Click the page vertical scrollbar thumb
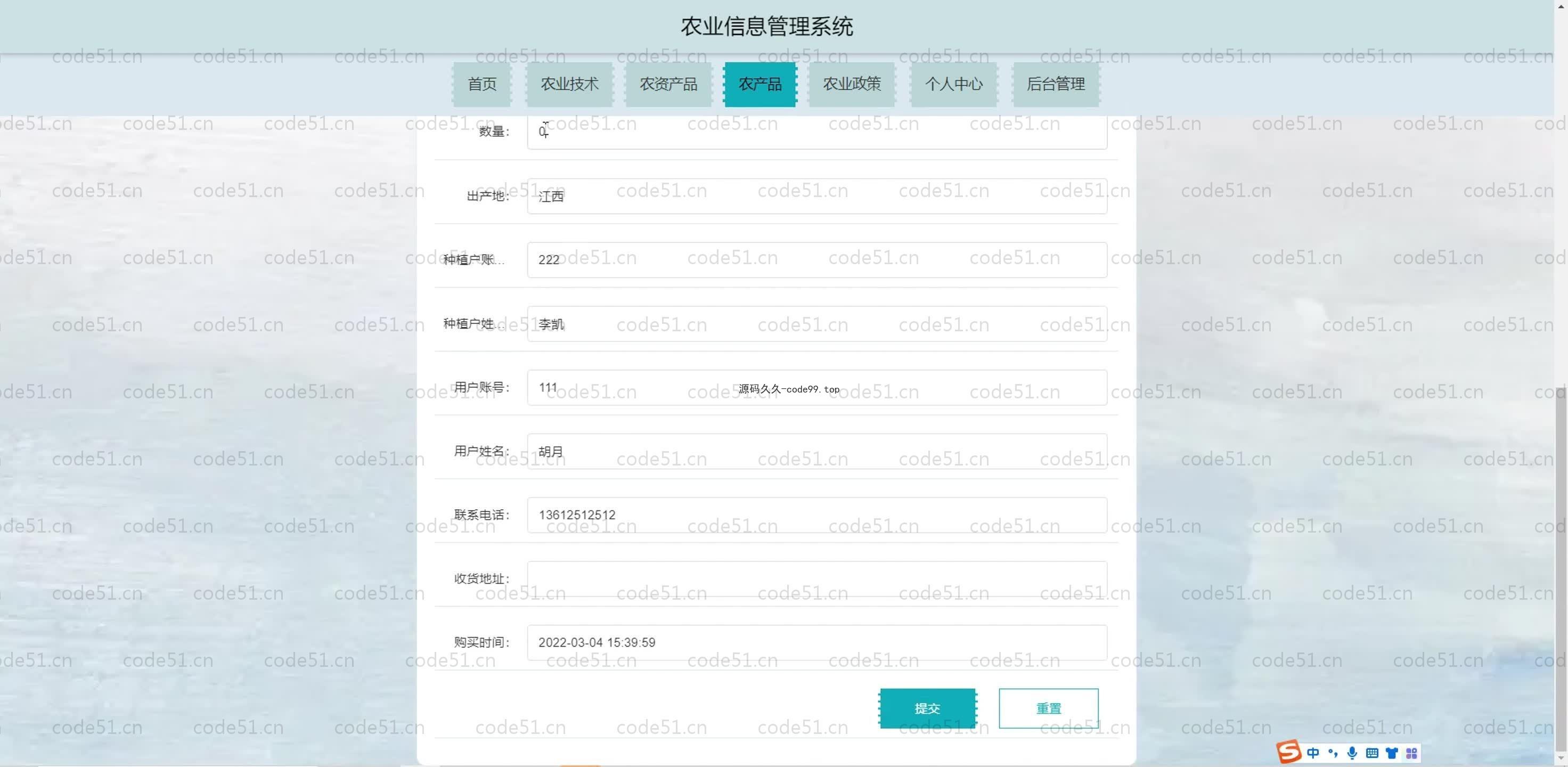This screenshot has height=767, width=1568. tap(1561, 569)
